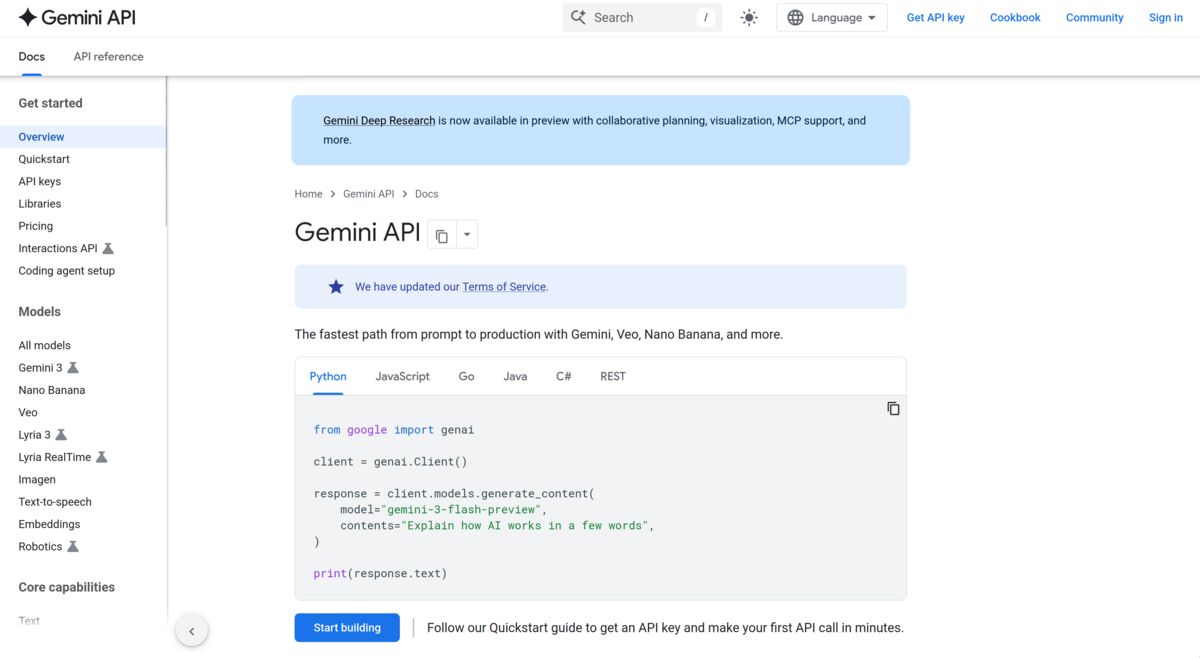Toggle the light/dark theme sun icon
This screenshot has height=658, width=1200.
(749, 17)
